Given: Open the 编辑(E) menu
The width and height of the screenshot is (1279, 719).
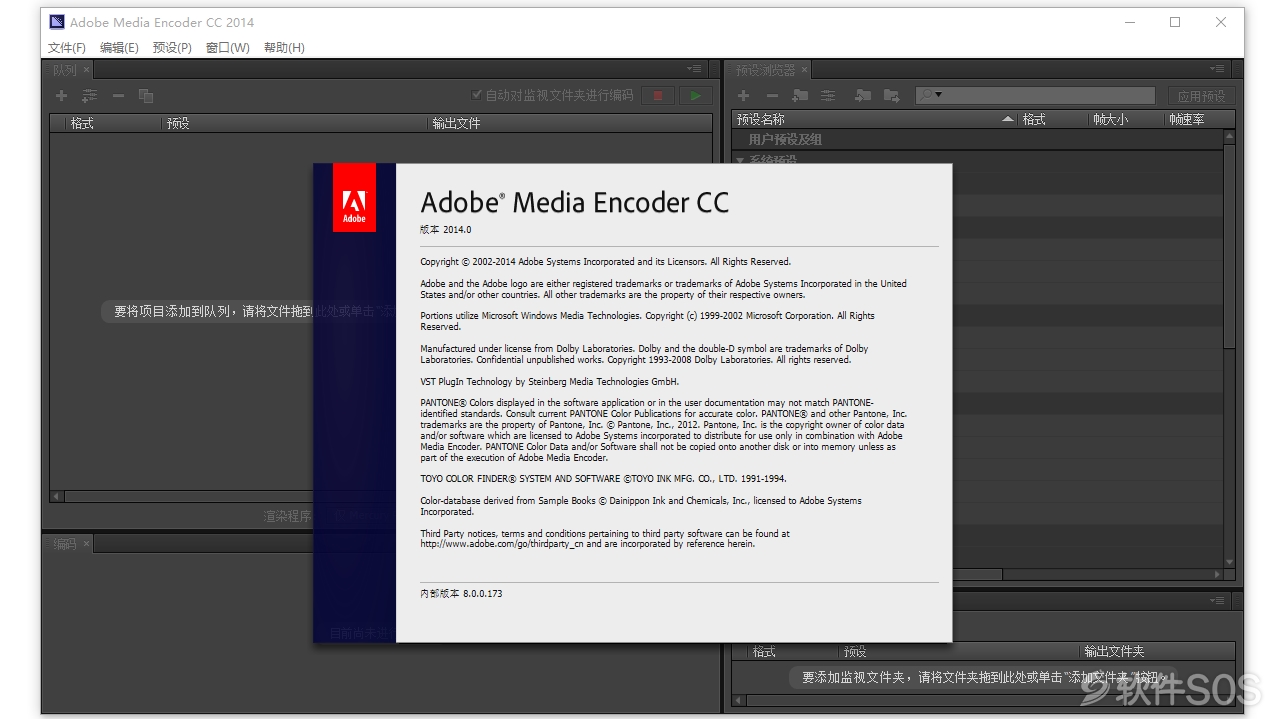Looking at the screenshot, I should [119, 47].
